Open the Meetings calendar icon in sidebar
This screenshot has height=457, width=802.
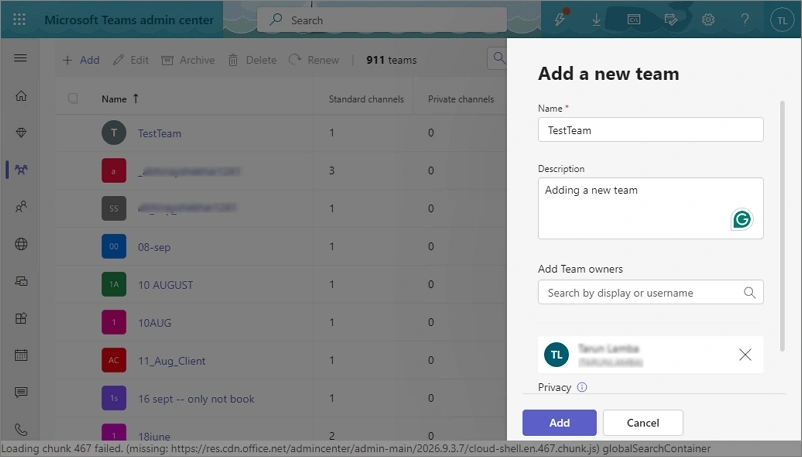click(21, 355)
